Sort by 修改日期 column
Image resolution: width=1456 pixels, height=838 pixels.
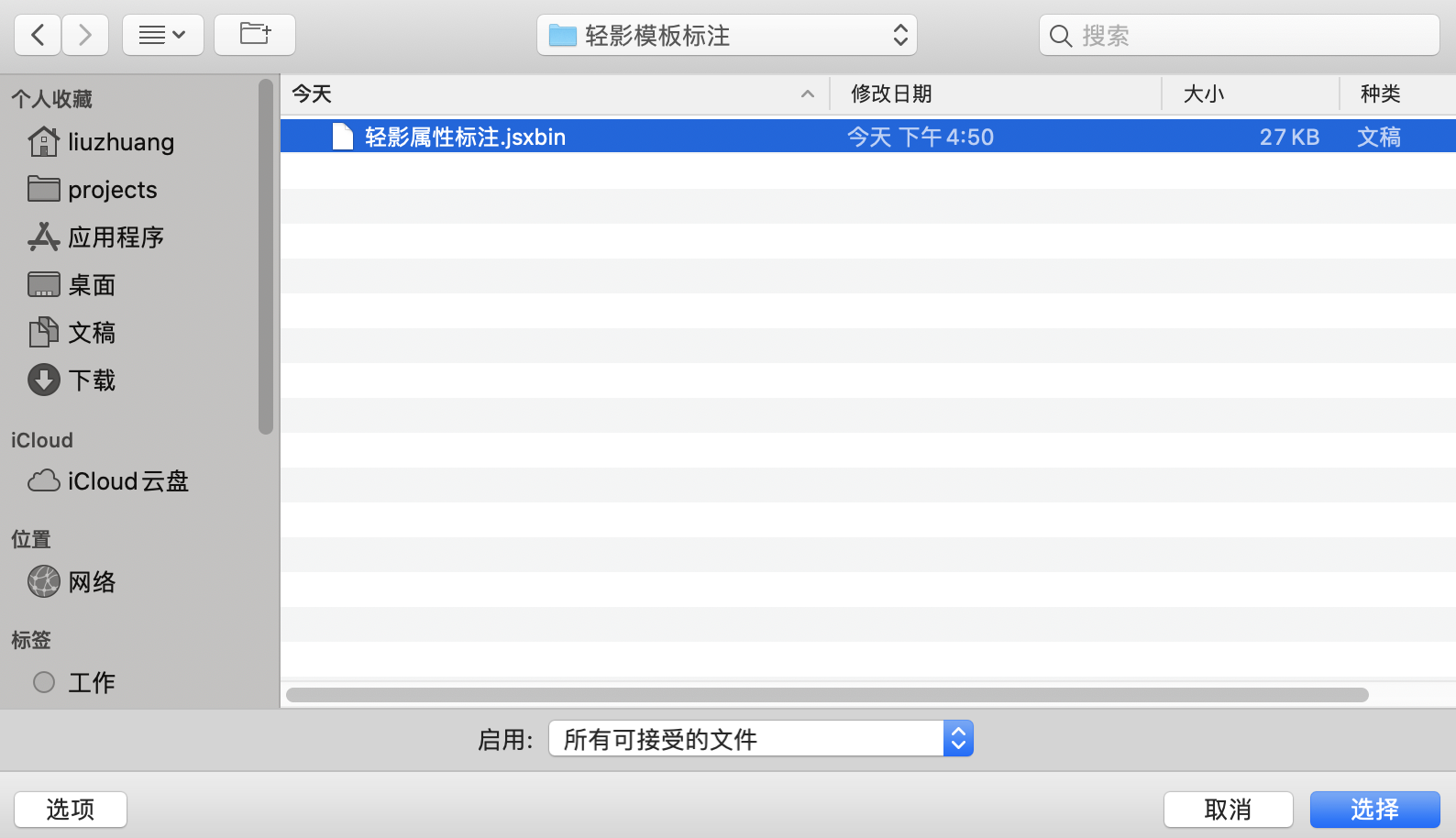(x=996, y=94)
